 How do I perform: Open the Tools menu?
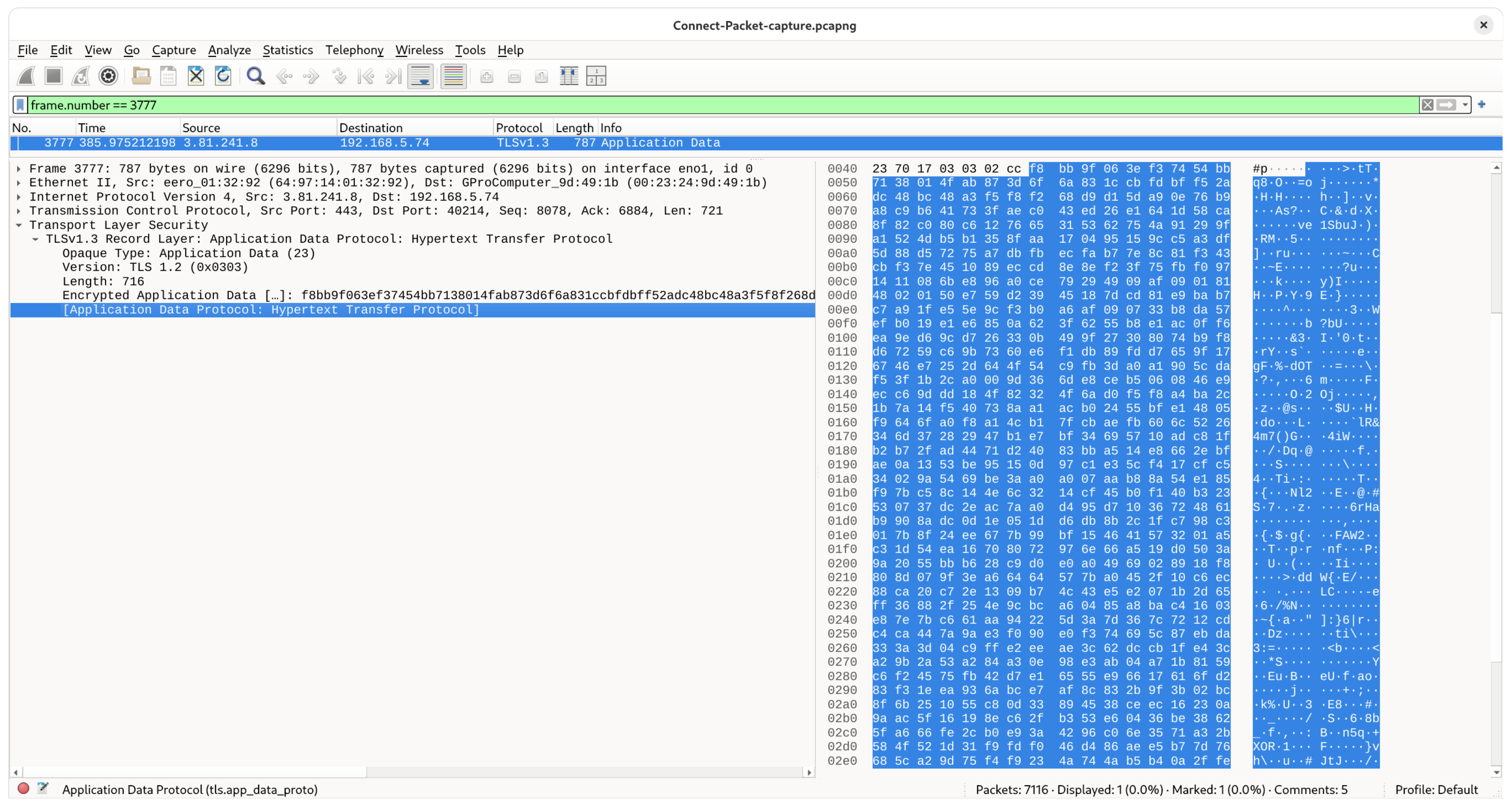coord(470,50)
